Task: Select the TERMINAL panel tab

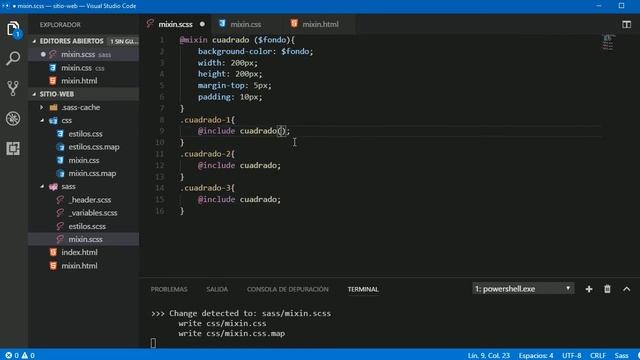Action: pyautogui.click(x=363, y=289)
